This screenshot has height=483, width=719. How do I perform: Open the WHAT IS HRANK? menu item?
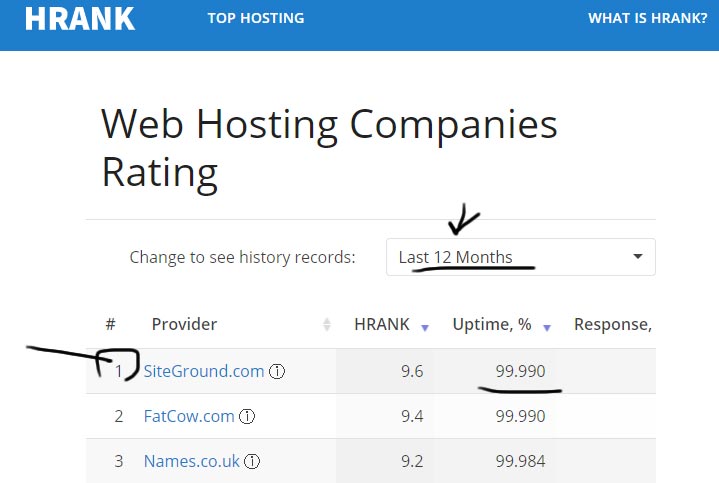pyautogui.click(x=648, y=18)
